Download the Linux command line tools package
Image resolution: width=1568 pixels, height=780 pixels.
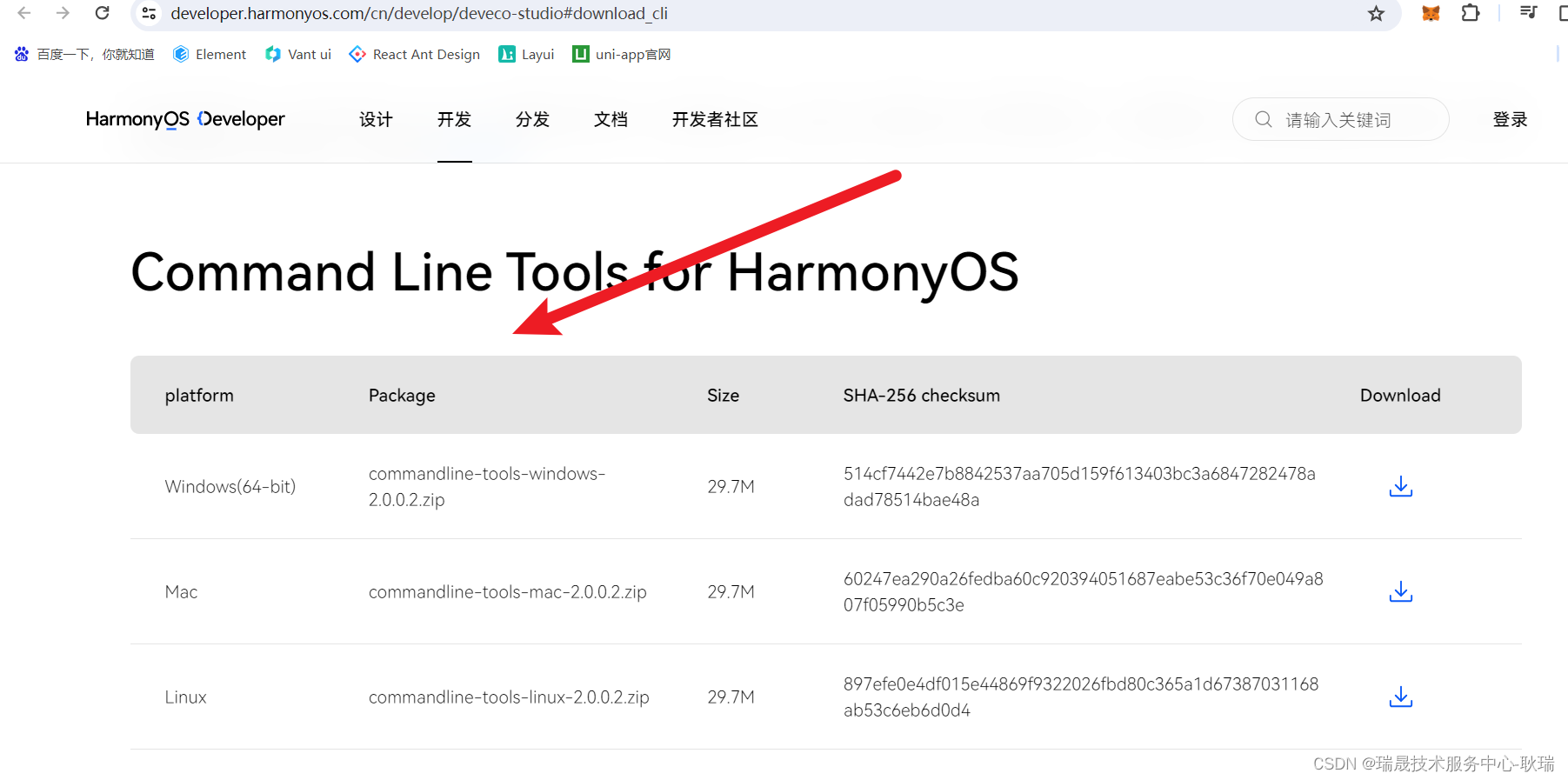[1400, 697]
